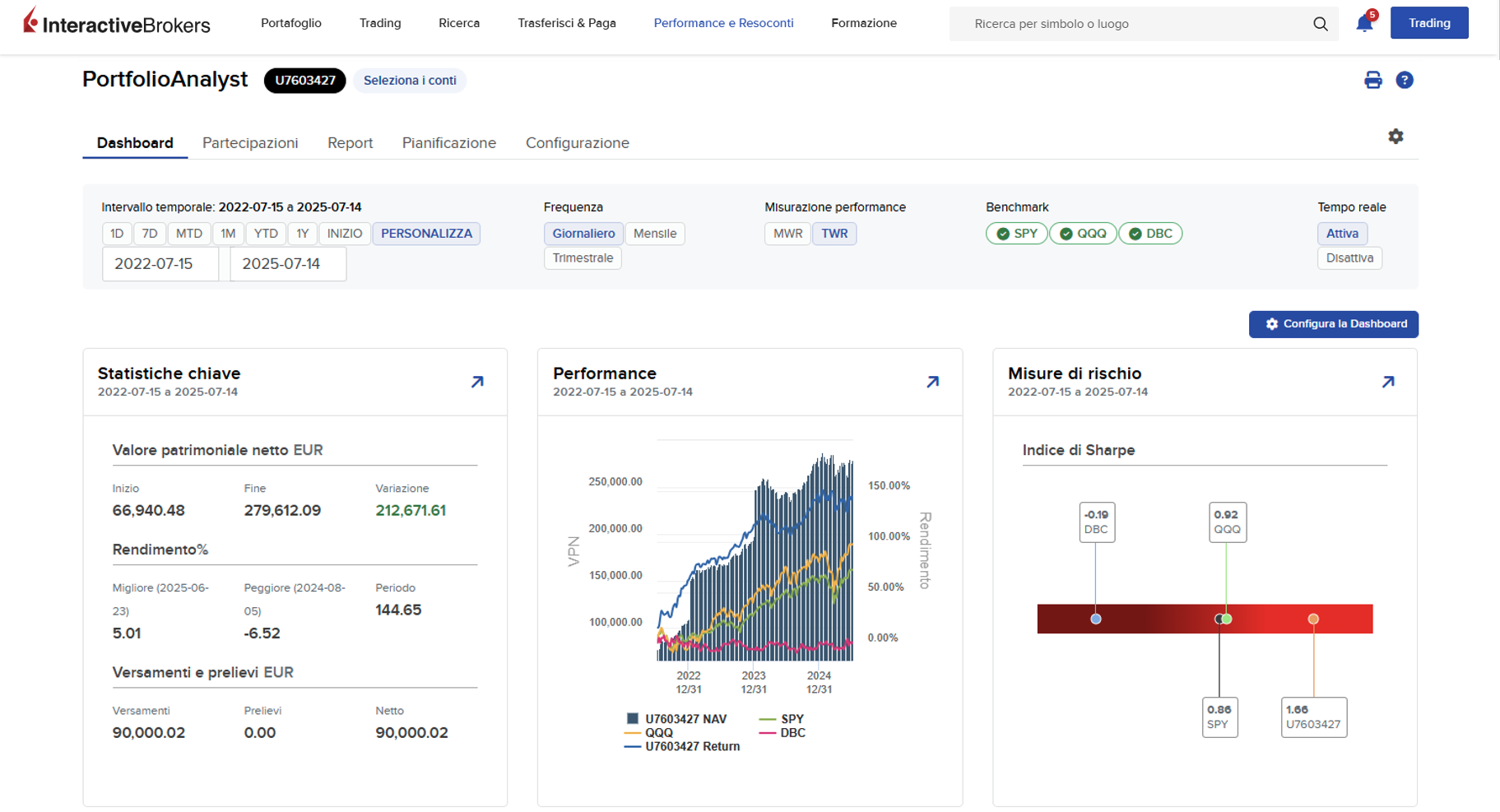This screenshot has width=1500, height=812.
Task: Open the notifications bell
Action: pyautogui.click(x=1364, y=23)
